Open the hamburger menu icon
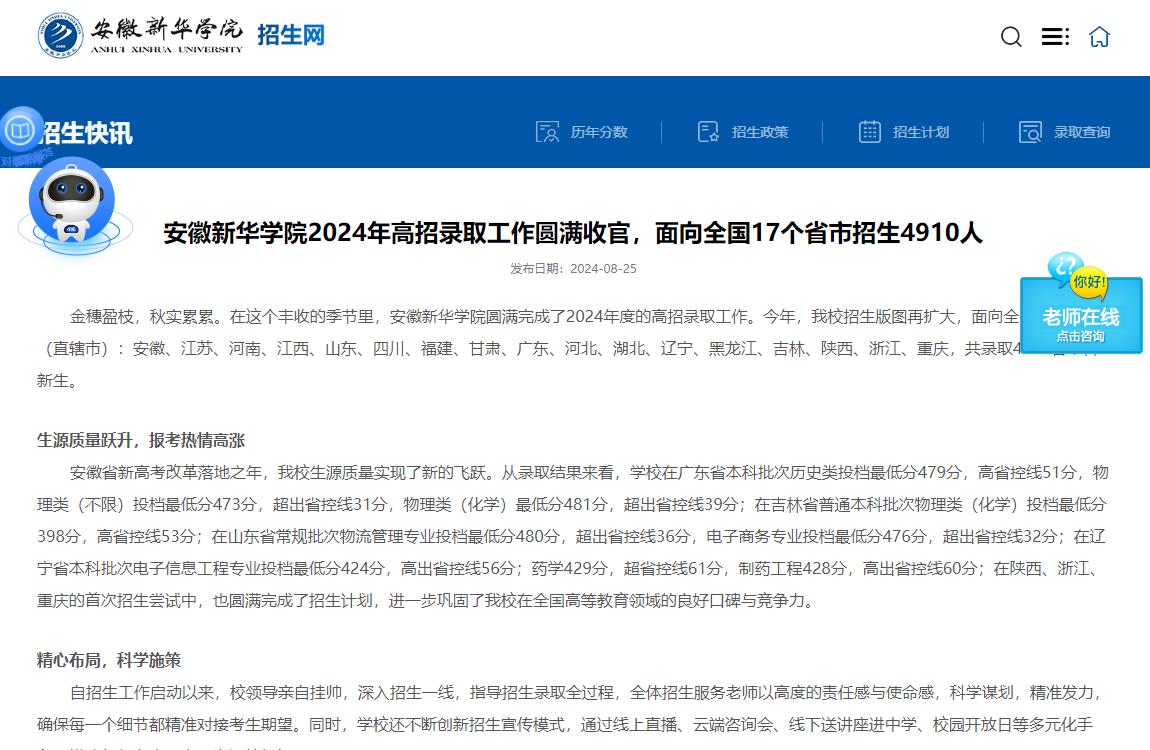1150x750 pixels. click(x=1054, y=36)
